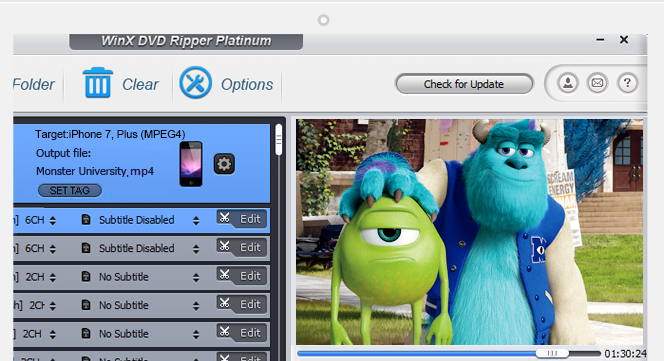Open the help question mark icon
The height and width of the screenshot is (361, 664).
tap(627, 83)
